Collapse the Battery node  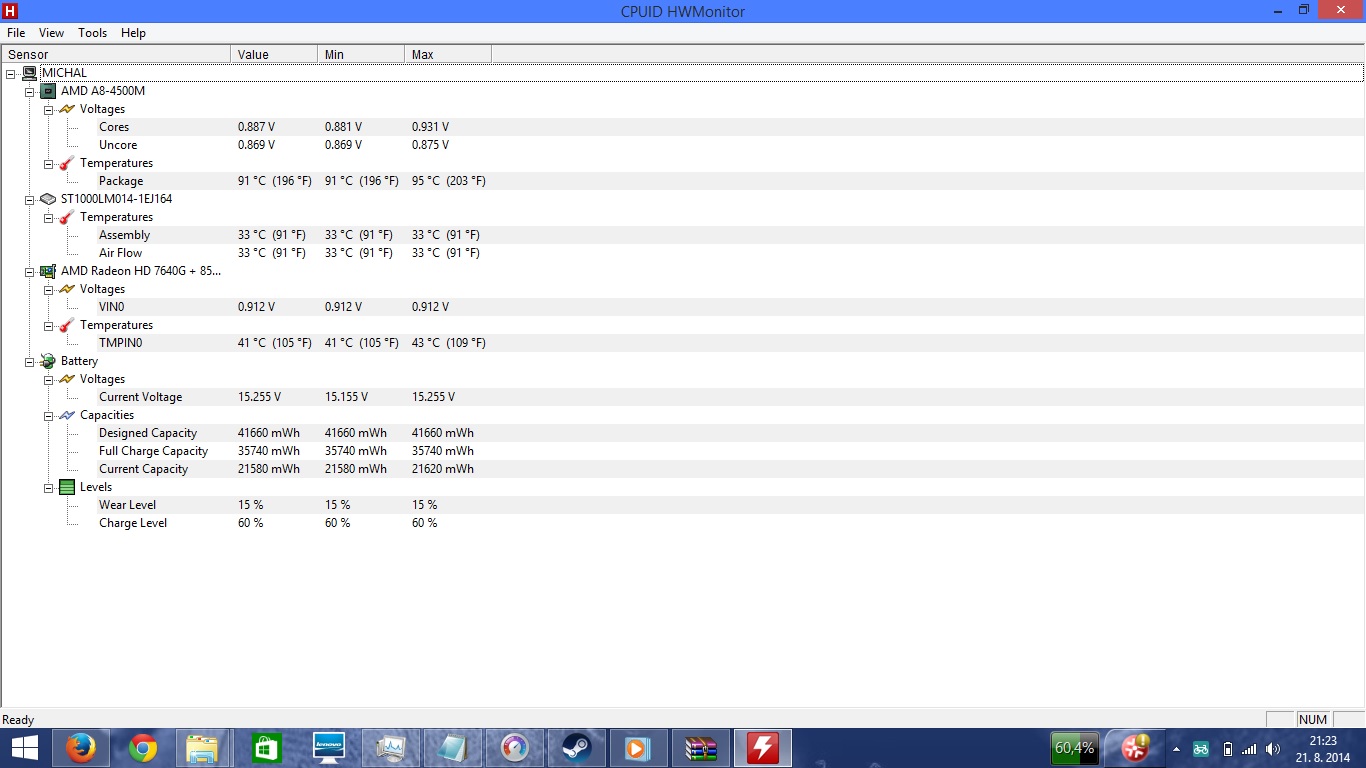tap(29, 361)
